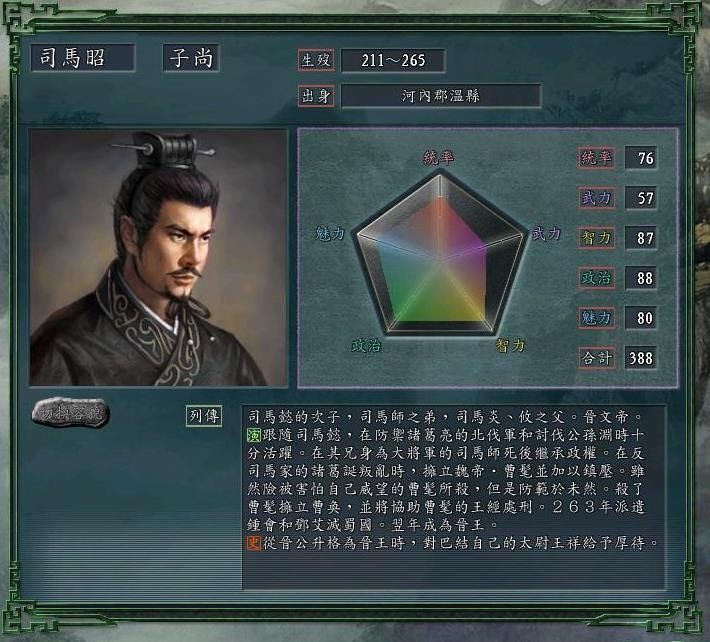The width and height of the screenshot is (710, 642).
Task: Click the center of the pentagon radar chart
Action: (x=440, y=261)
